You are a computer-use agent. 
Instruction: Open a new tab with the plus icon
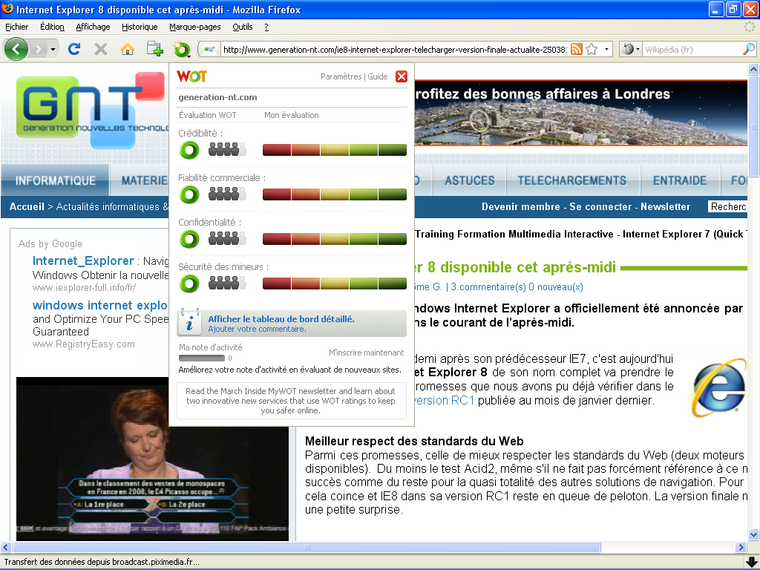click(155, 49)
